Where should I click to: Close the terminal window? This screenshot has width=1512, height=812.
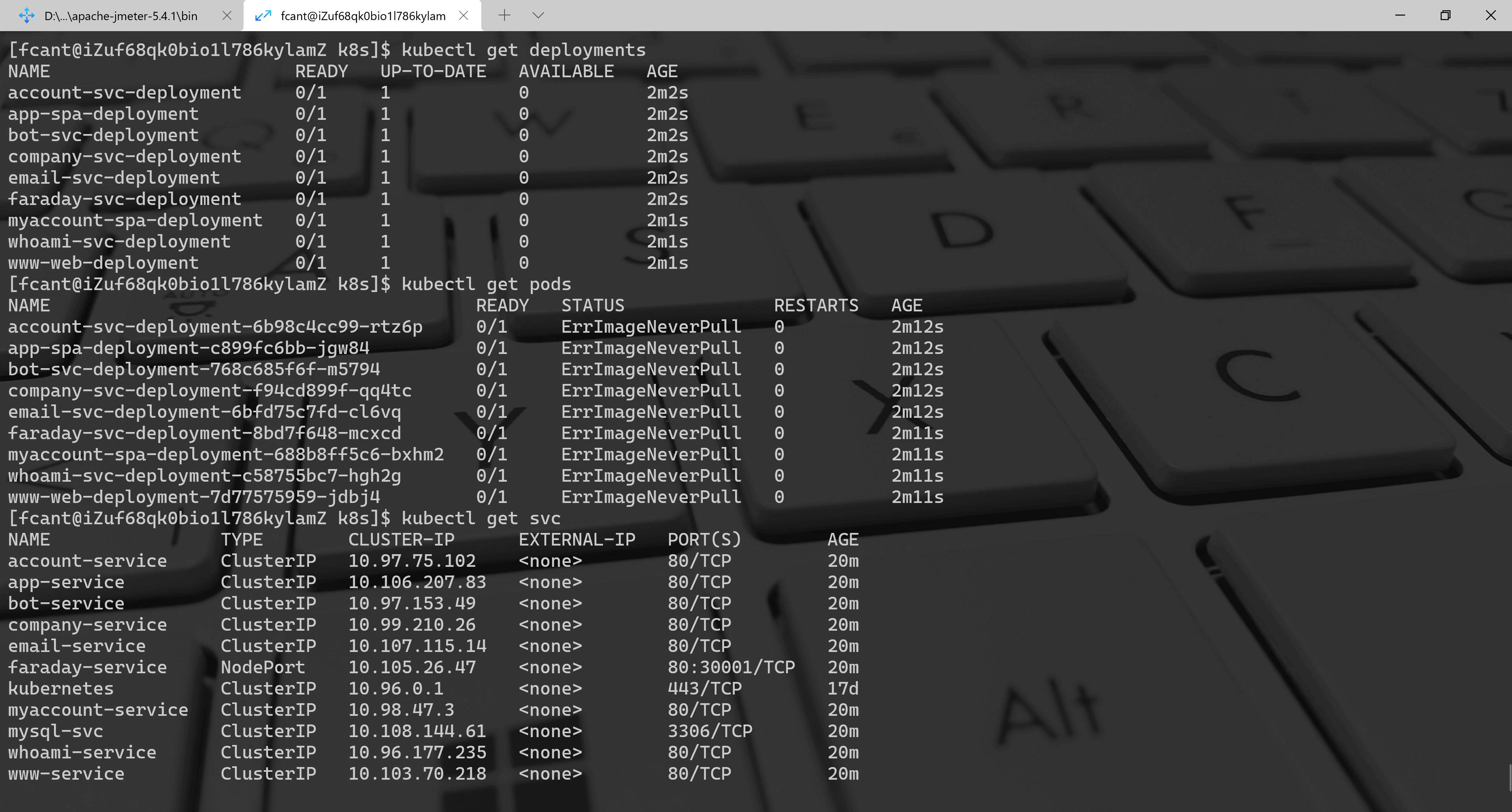click(x=1490, y=15)
